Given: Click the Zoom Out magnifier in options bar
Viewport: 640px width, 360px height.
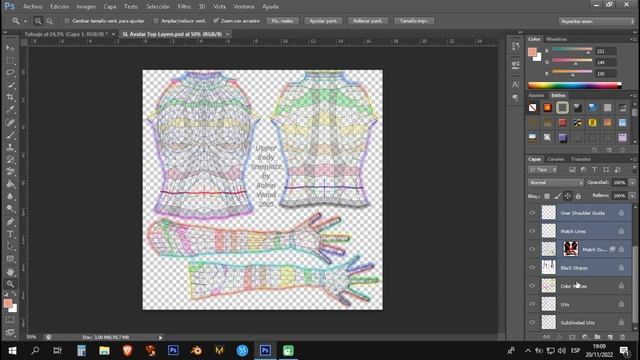Looking at the screenshot, I should point(49,21).
